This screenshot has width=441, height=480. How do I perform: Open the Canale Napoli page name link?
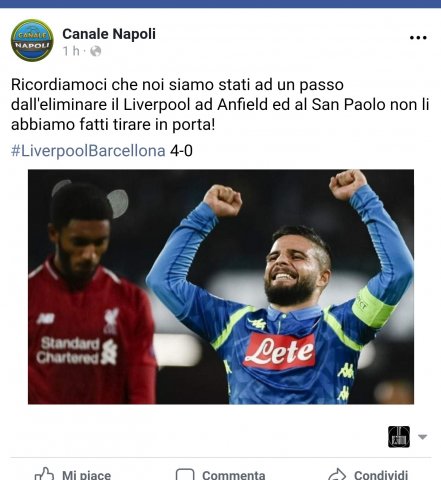[109, 34]
